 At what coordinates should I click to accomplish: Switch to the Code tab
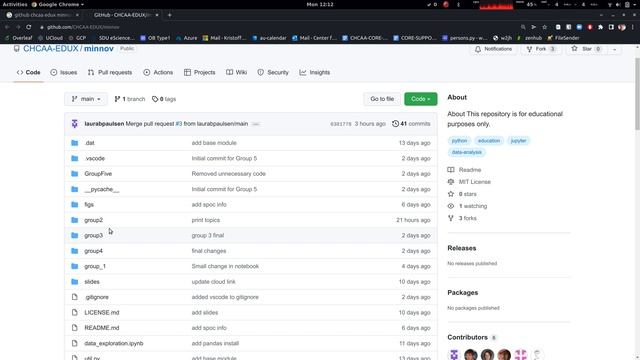[28, 72]
